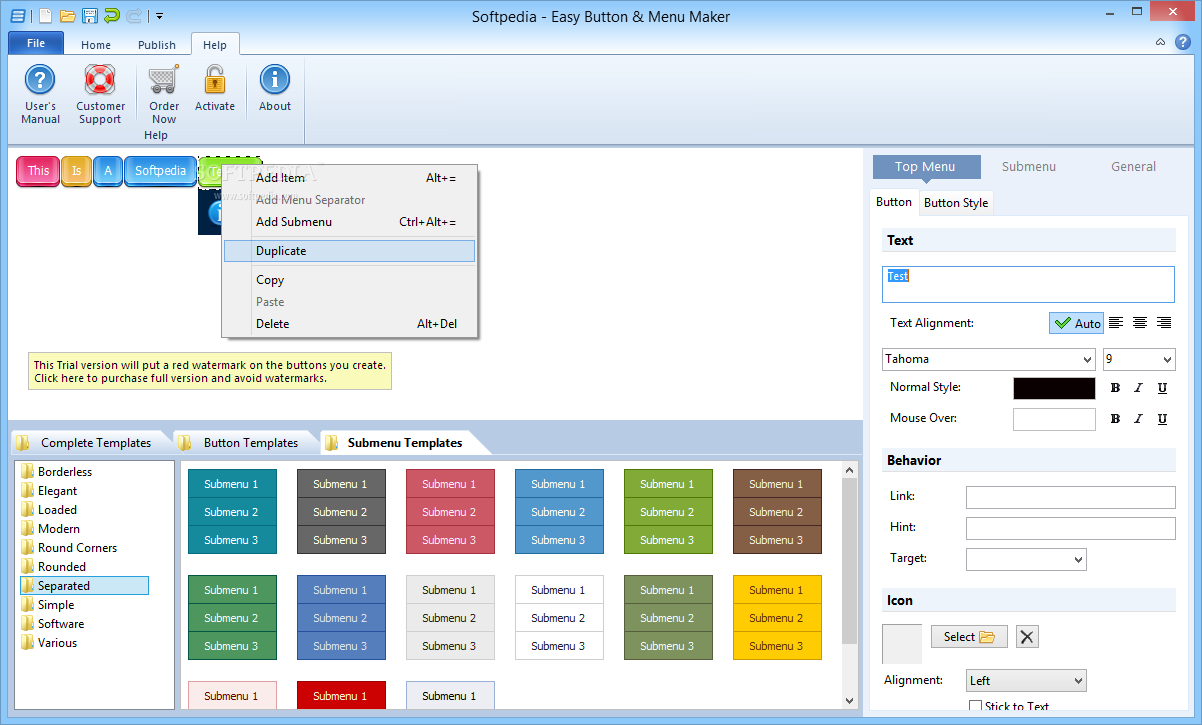Image resolution: width=1202 pixels, height=725 pixels.
Task: Toggle Bold for Normal Style
Action: point(1115,388)
